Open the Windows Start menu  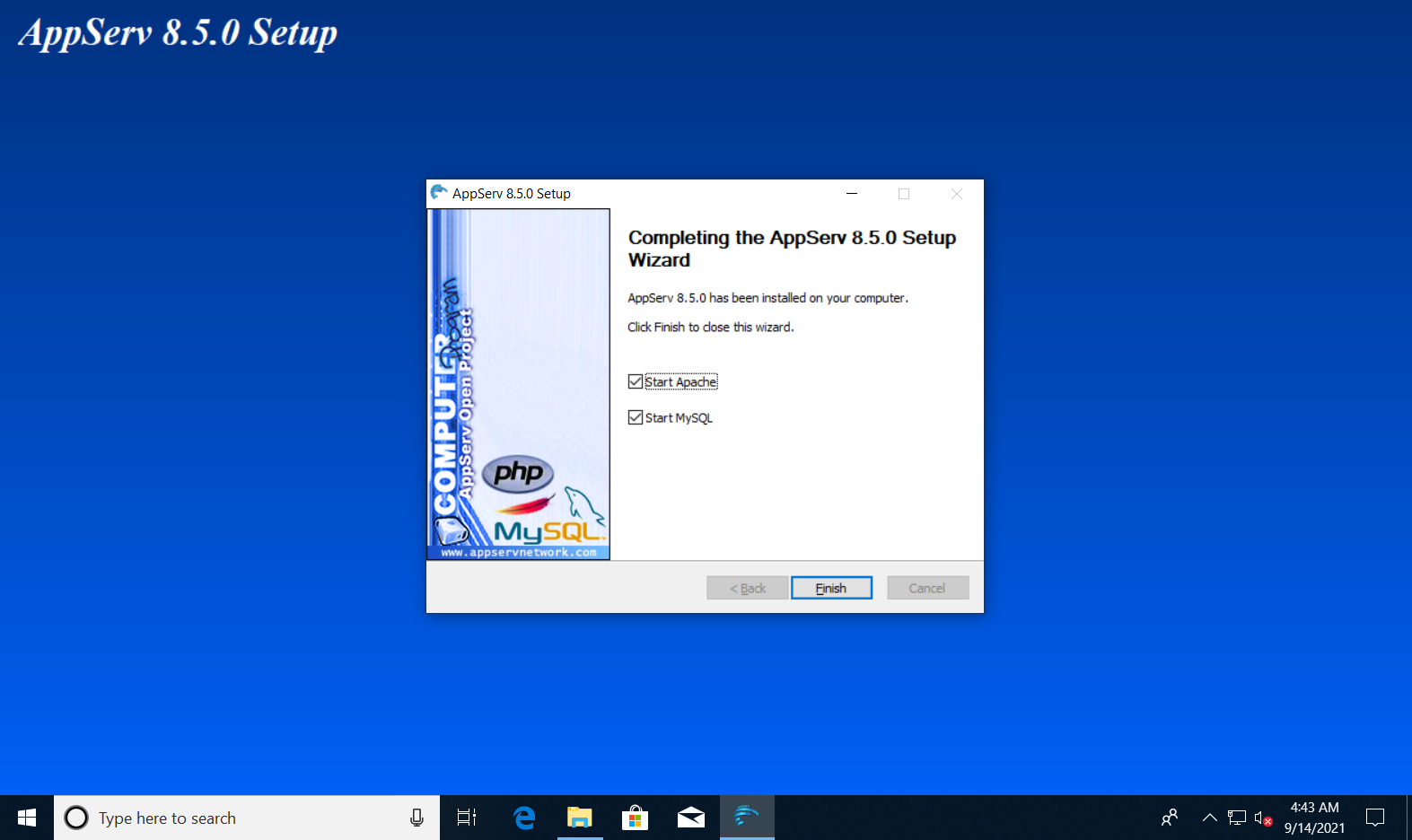(27, 818)
